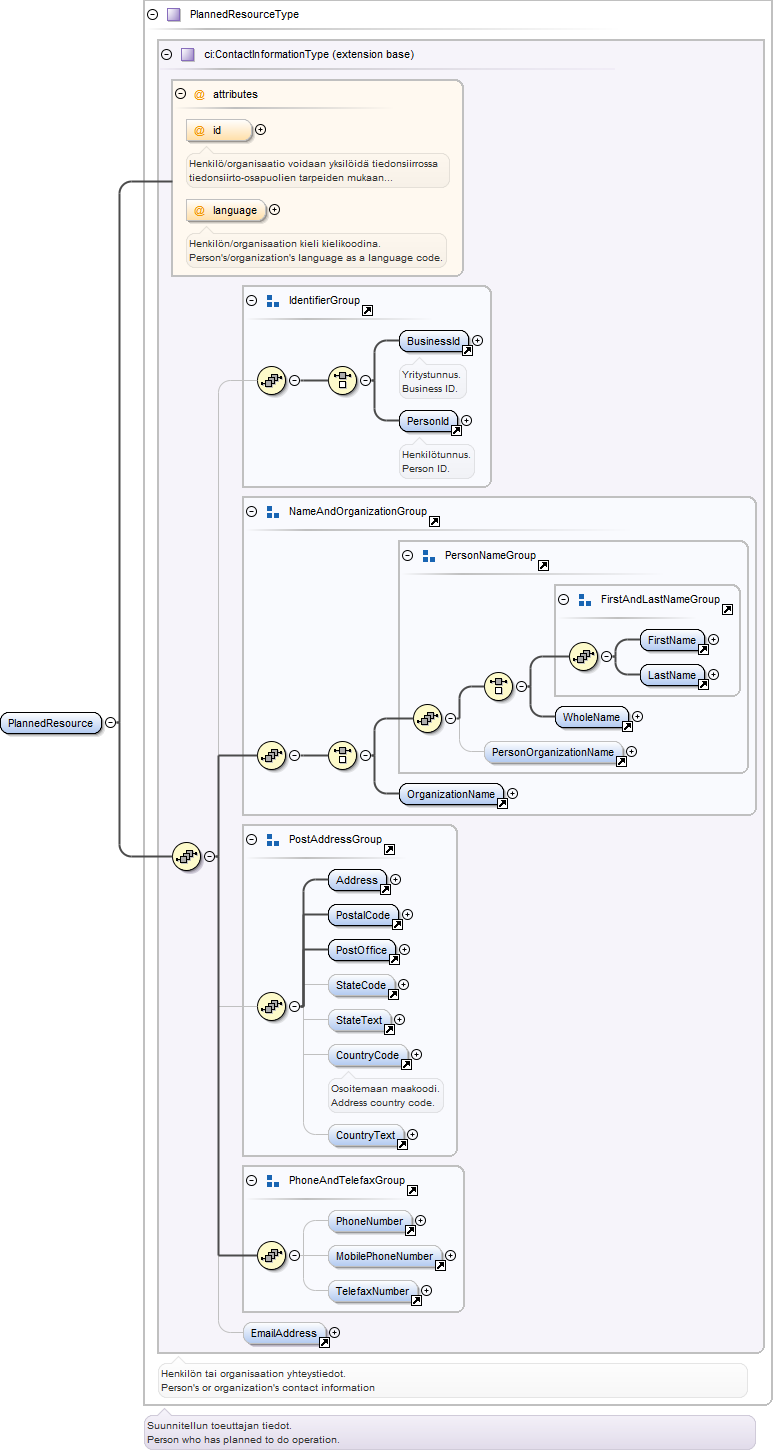Select the EmailAddress element
This screenshot has height=1453, width=774.
point(285,1333)
